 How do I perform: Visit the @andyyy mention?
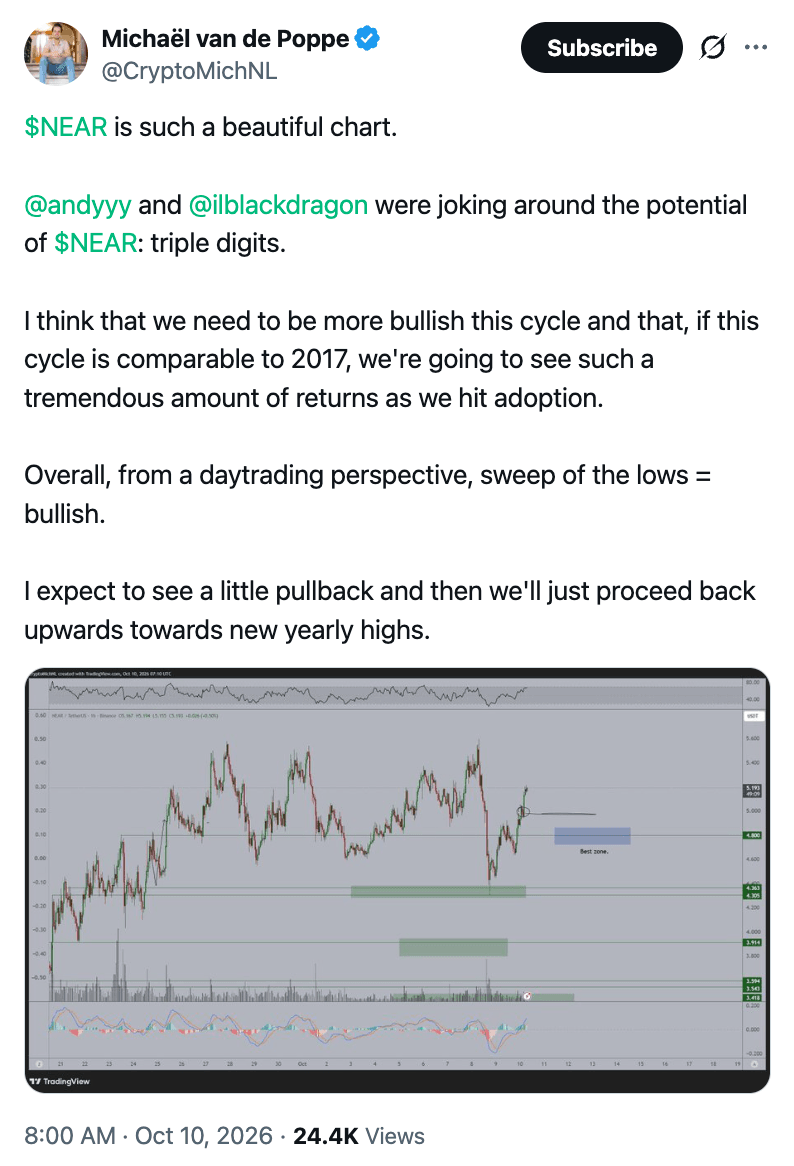pos(78,205)
